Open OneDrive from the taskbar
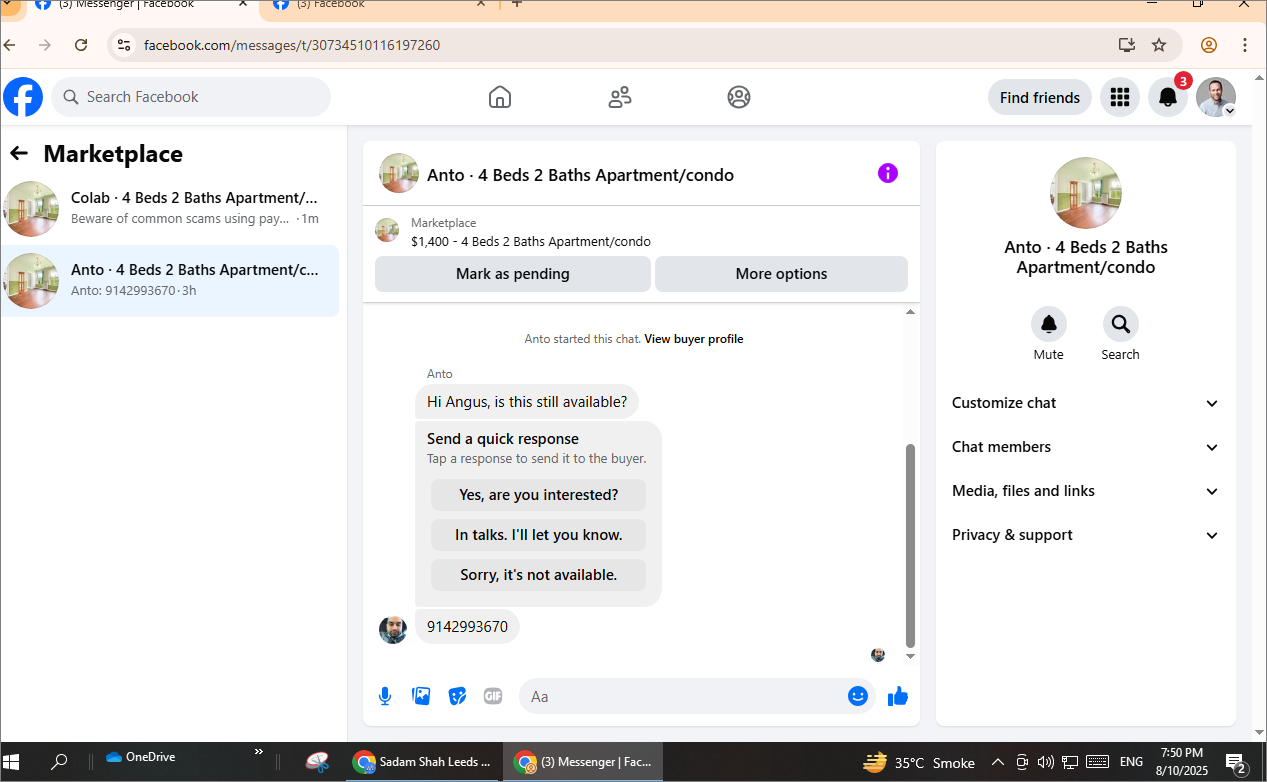Image resolution: width=1267 pixels, height=782 pixels. click(140, 757)
